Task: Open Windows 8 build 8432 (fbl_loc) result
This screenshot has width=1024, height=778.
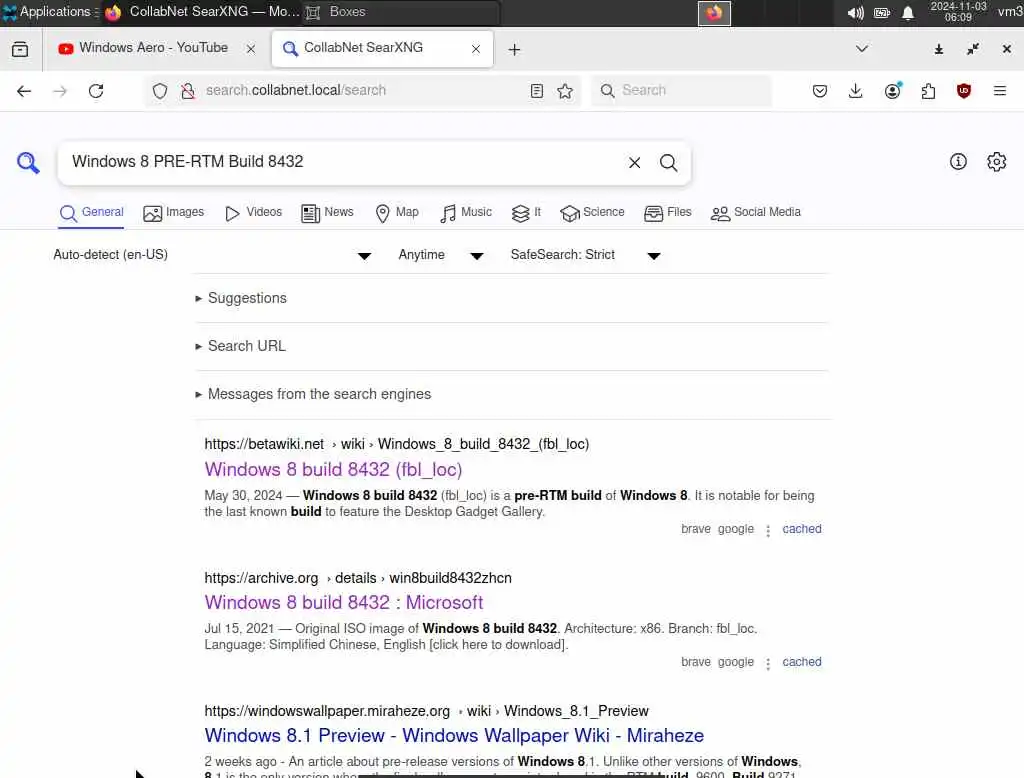Action: click(x=333, y=470)
